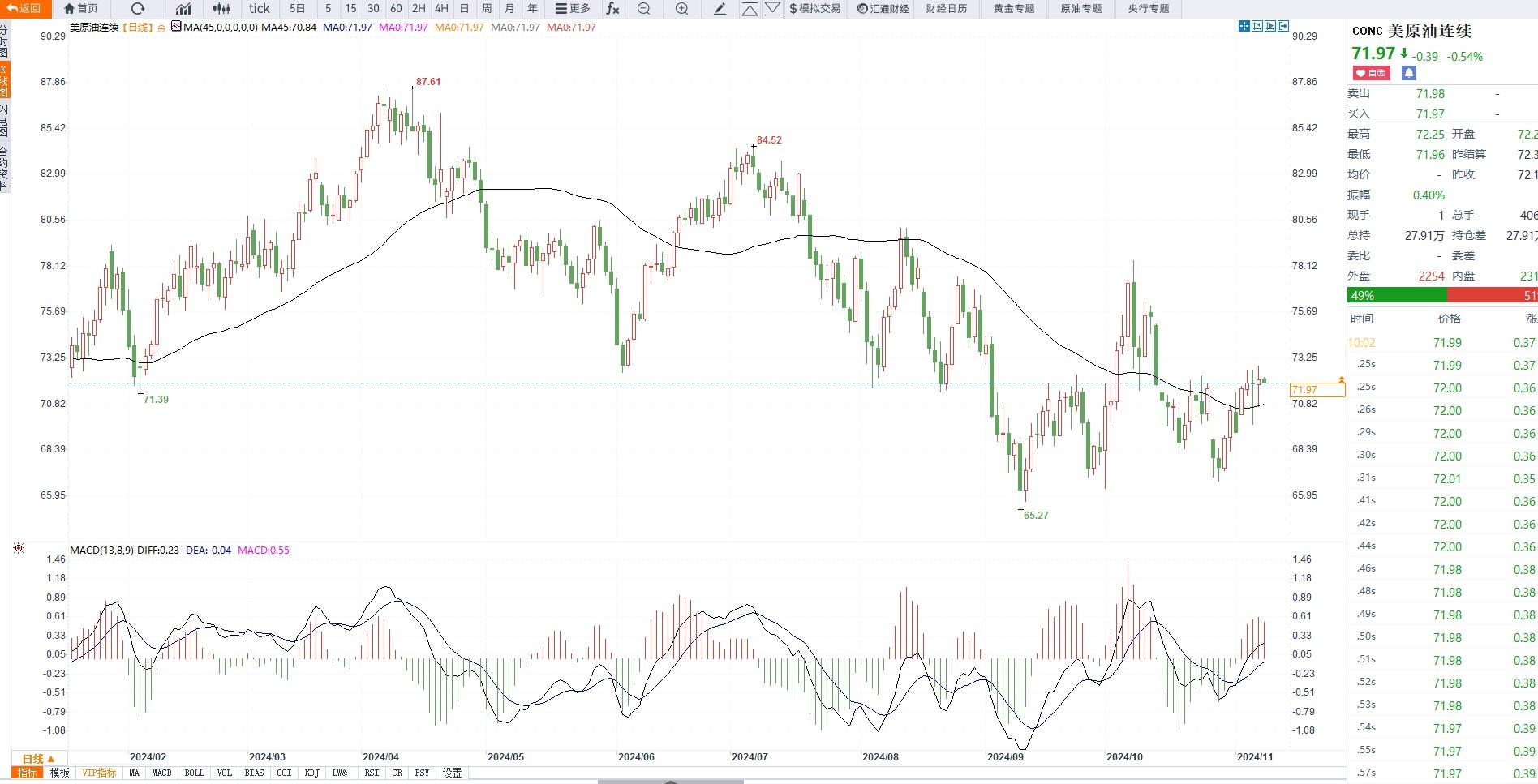Zoom out the chart with the minus magnifier
This screenshot has height=784, width=1538.
tap(644, 9)
